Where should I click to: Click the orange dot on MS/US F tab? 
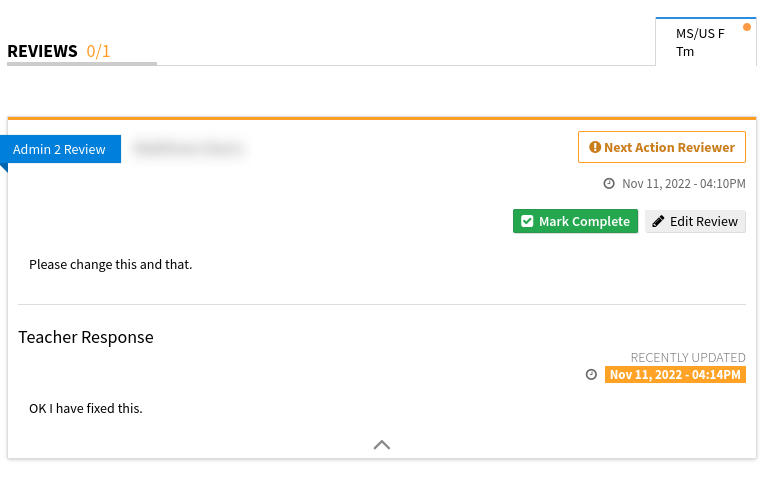pyautogui.click(x=747, y=27)
